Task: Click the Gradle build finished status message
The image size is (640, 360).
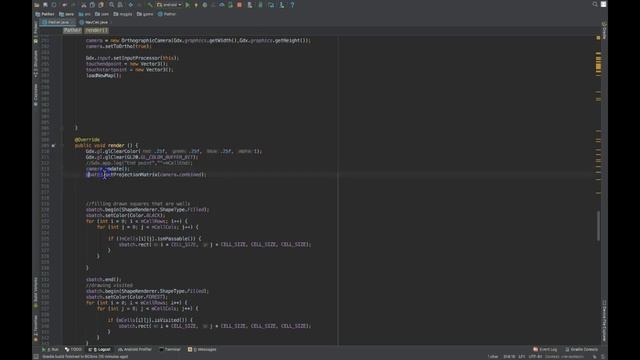Action: (85, 357)
